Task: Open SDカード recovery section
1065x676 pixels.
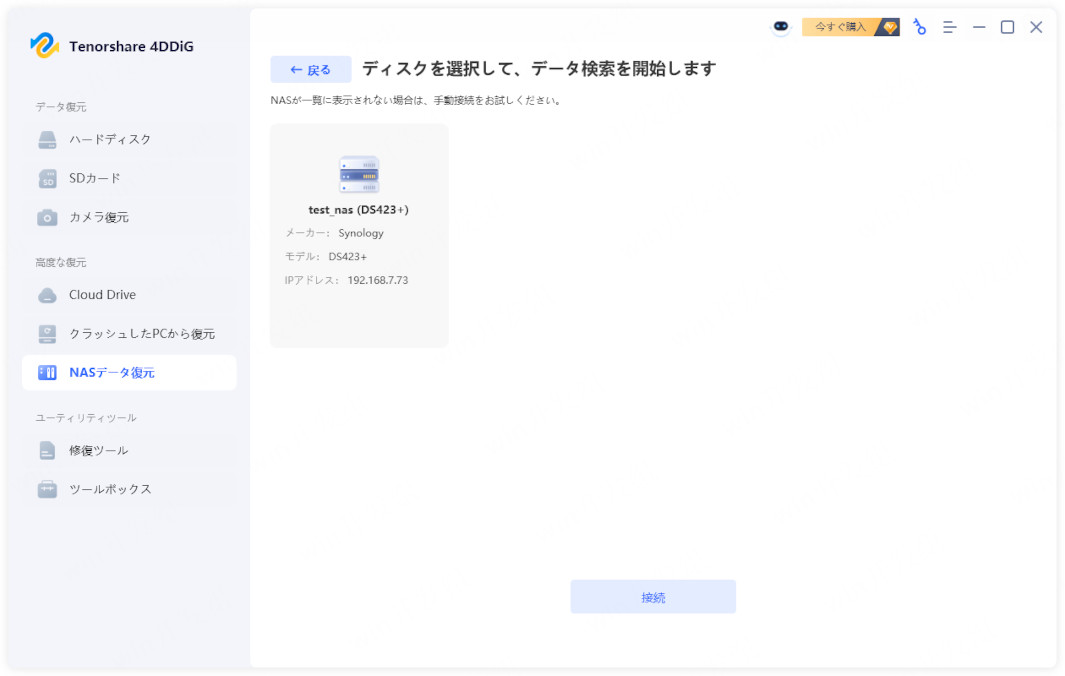Action: tap(129, 179)
